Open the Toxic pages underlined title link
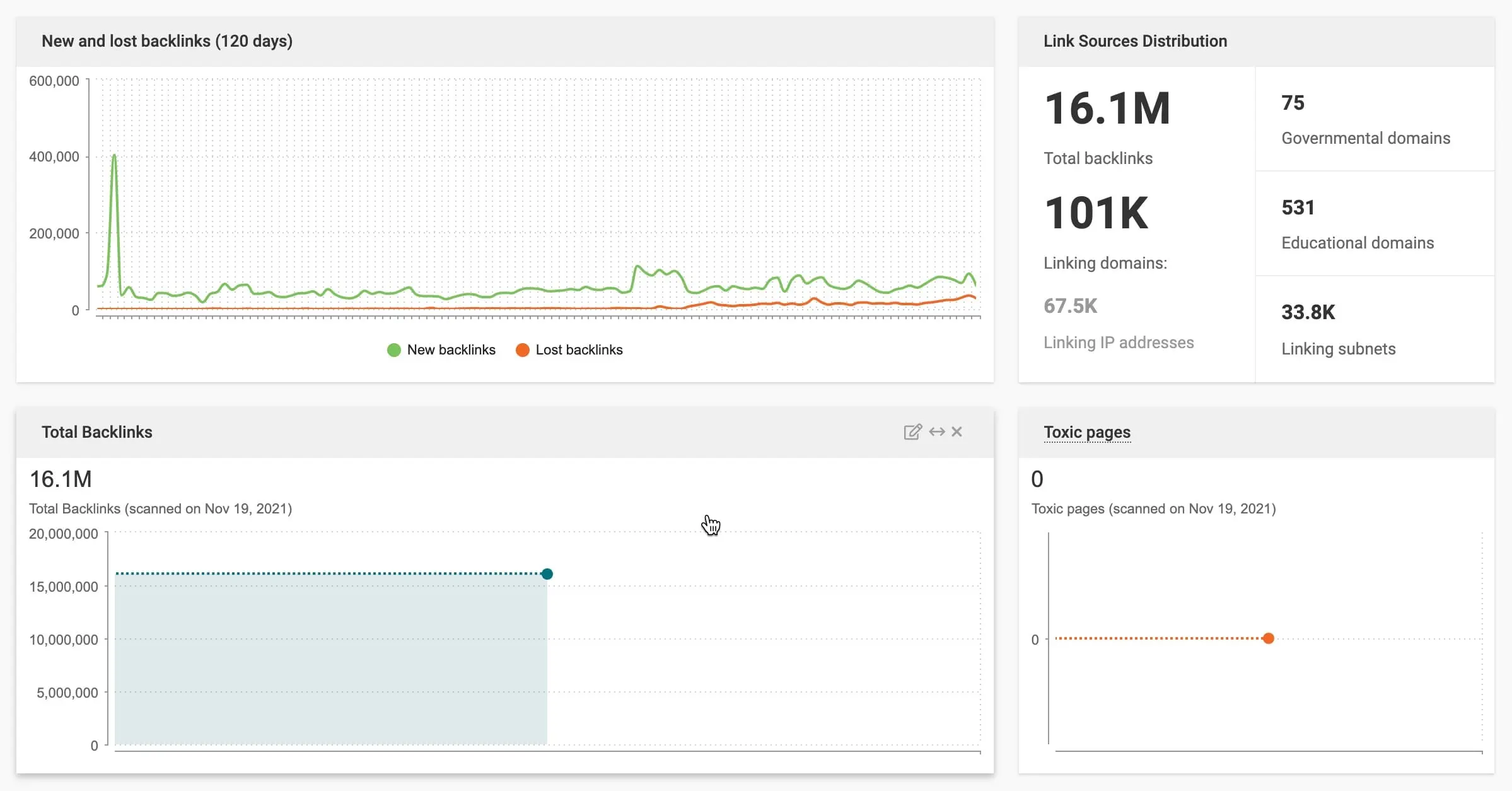This screenshot has width=1512, height=791. pos(1086,433)
